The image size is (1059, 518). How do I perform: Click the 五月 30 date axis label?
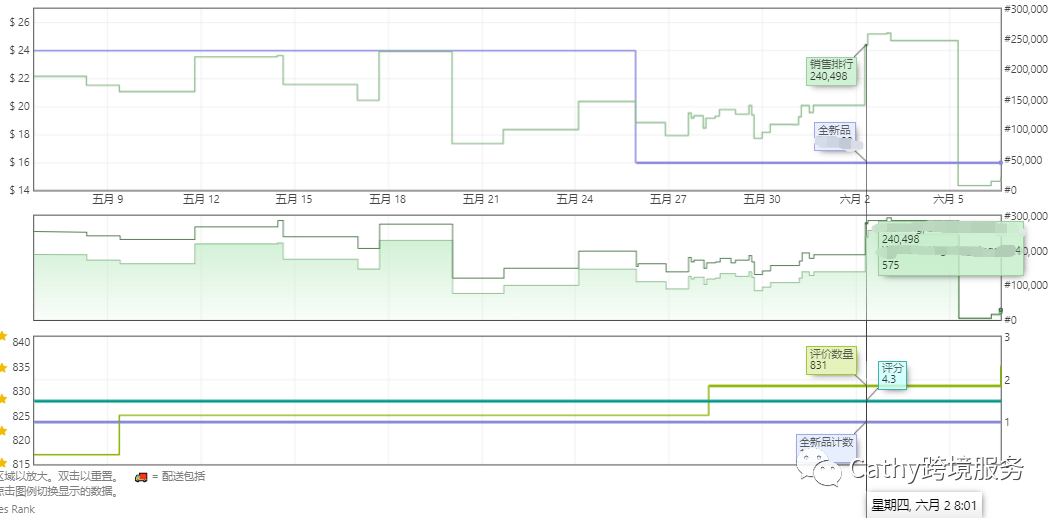click(762, 199)
